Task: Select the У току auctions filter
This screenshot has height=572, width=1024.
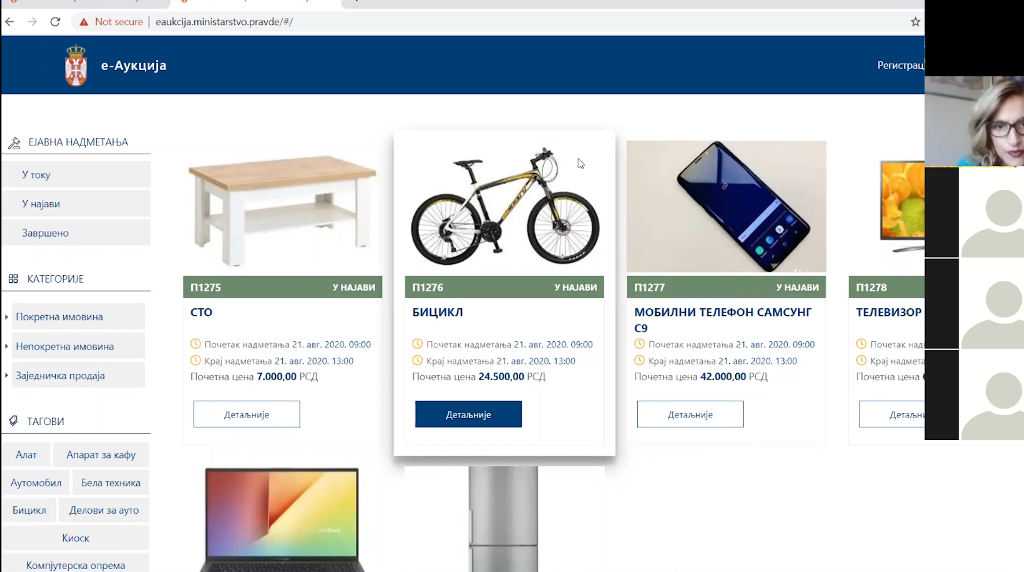Action: tap(76, 174)
